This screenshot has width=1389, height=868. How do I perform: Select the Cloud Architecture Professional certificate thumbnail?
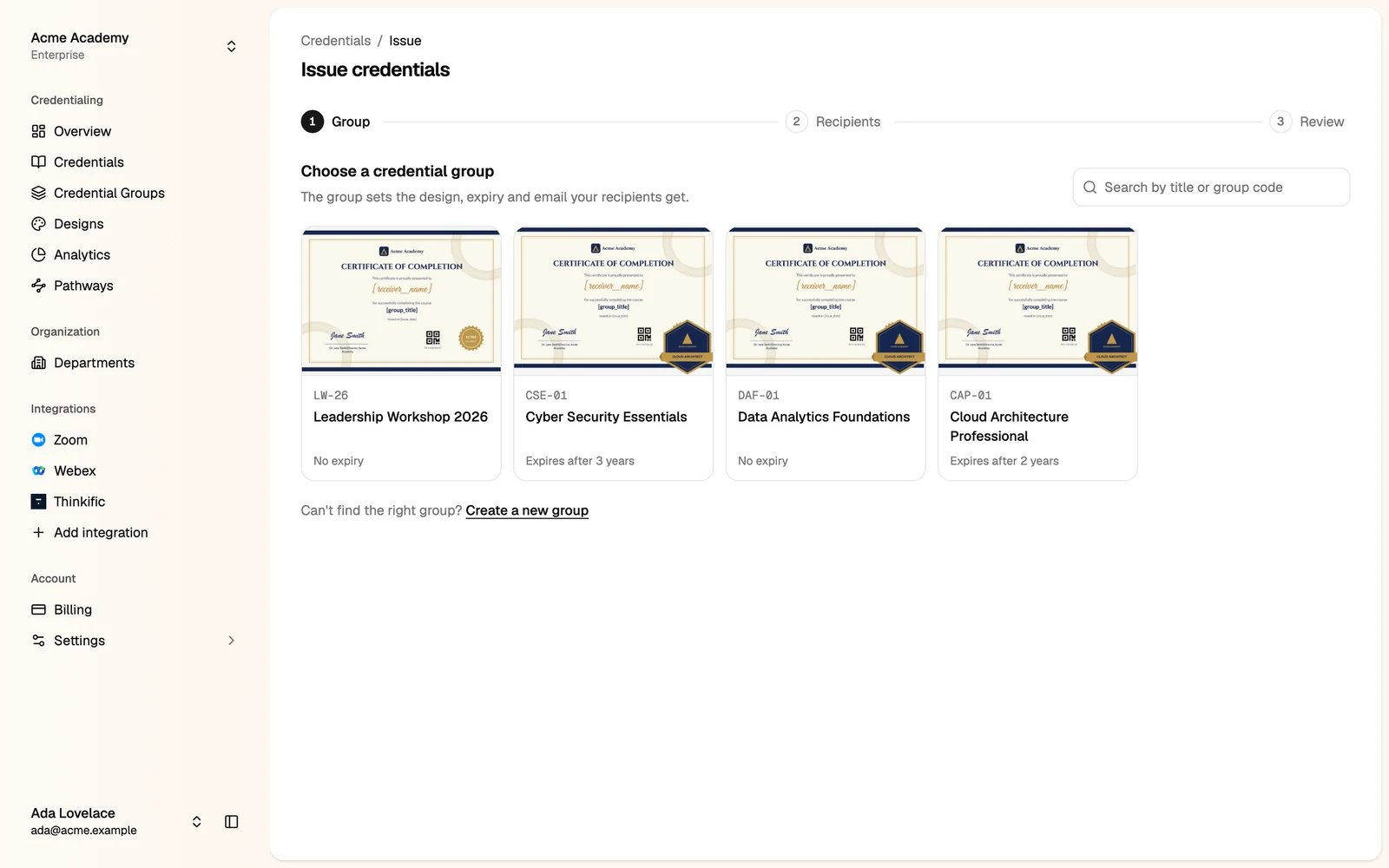(x=1038, y=299)
